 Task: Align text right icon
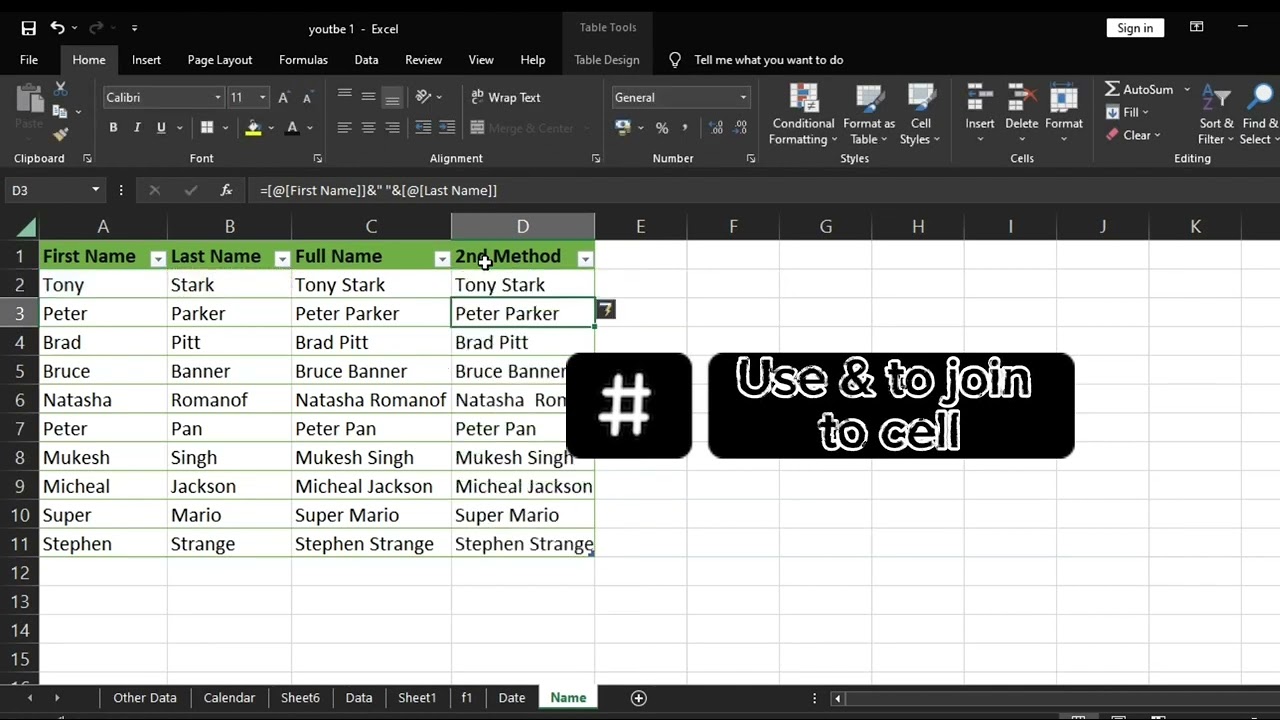click(393, 128)
